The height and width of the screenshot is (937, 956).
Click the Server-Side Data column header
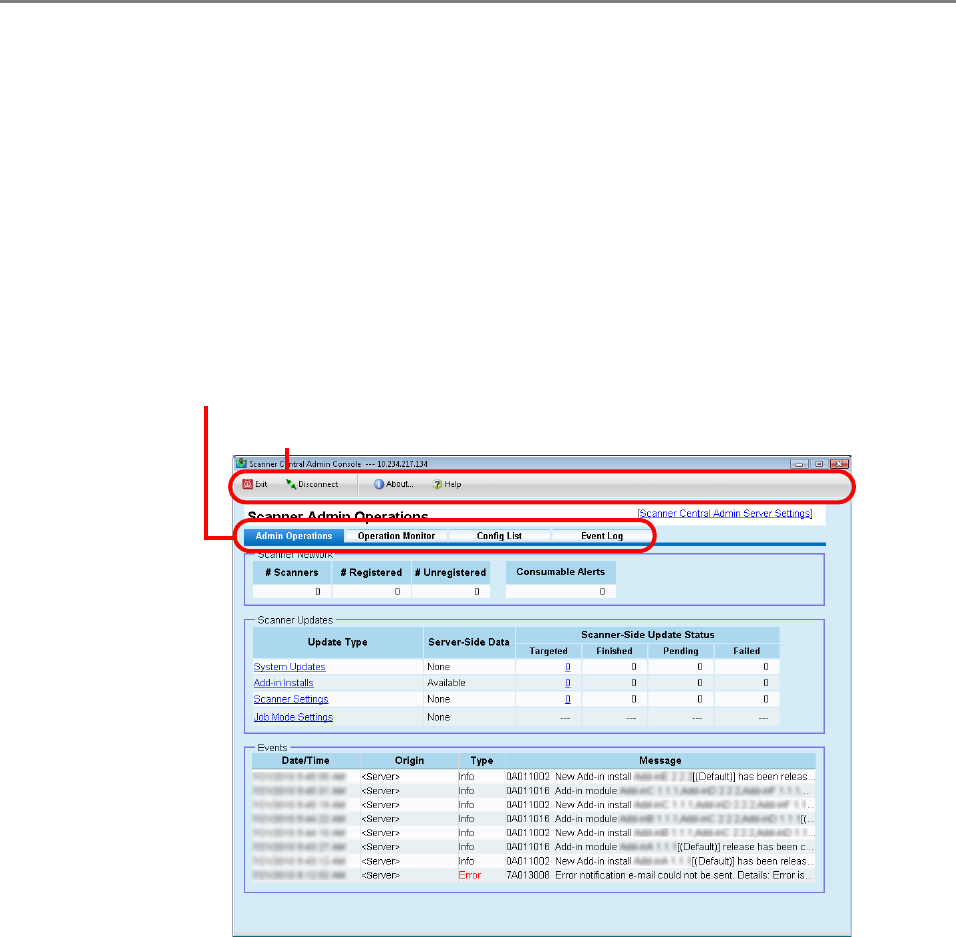[x=469, y=642]
